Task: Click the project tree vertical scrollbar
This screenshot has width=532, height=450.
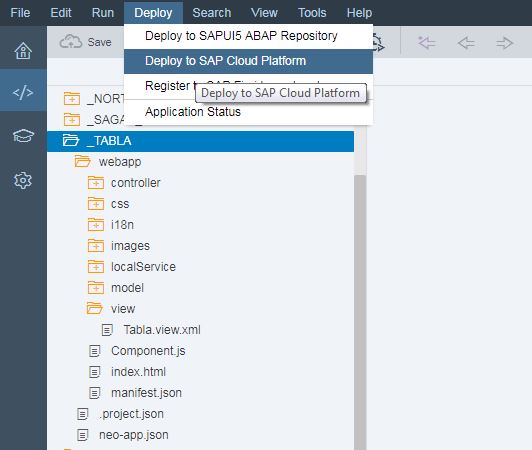Action: click(360, 312)
